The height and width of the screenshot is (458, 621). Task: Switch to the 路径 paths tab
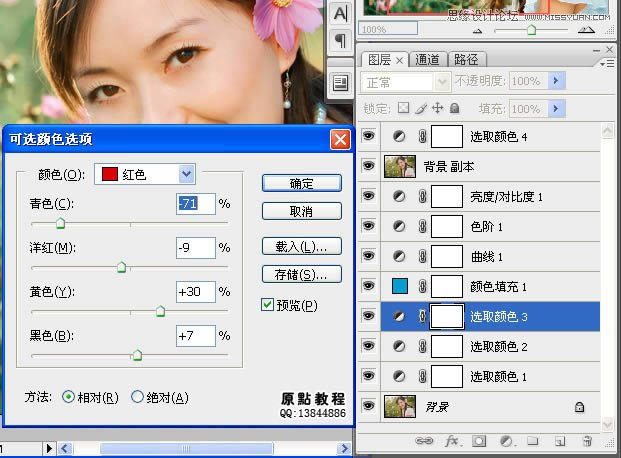tap(464, 60)
